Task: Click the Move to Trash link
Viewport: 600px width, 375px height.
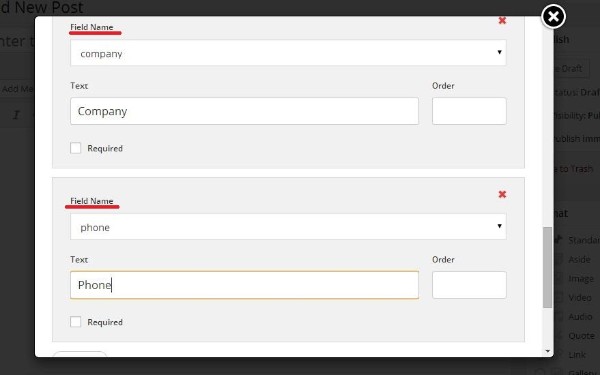Action: 573,169
